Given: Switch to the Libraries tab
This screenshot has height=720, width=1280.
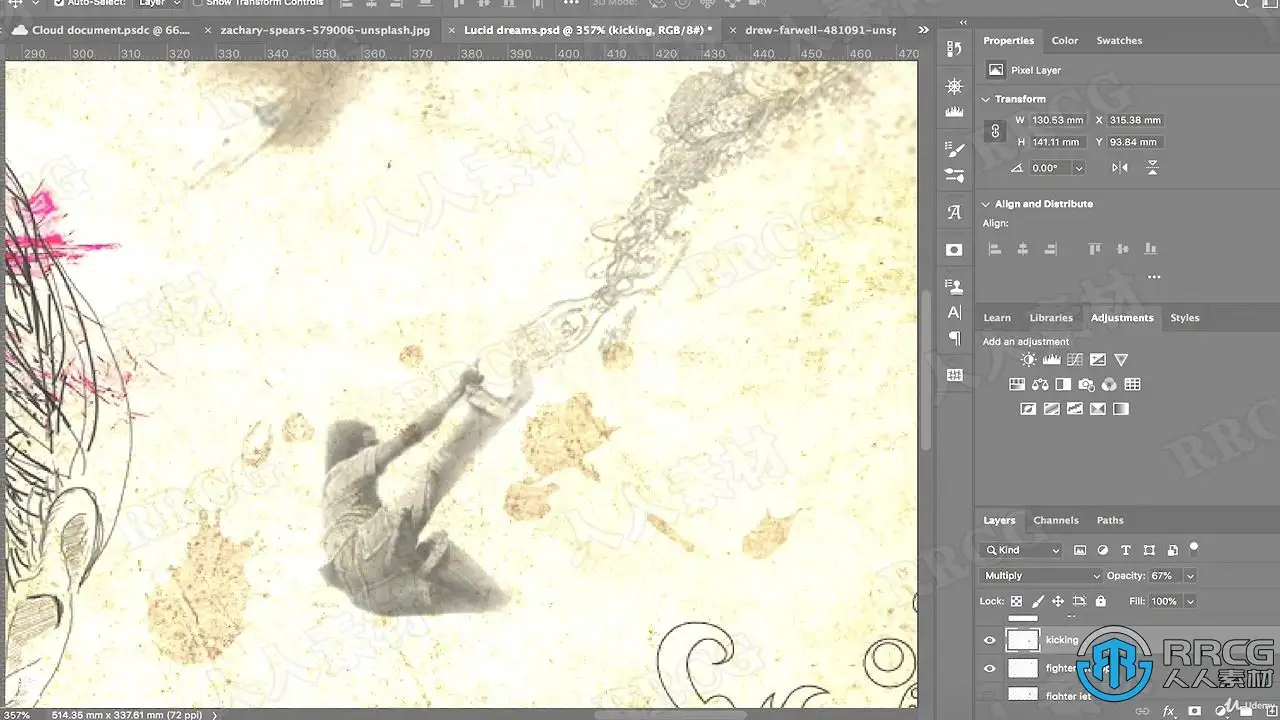Looking at the screenshot, I should [1051, 318].
